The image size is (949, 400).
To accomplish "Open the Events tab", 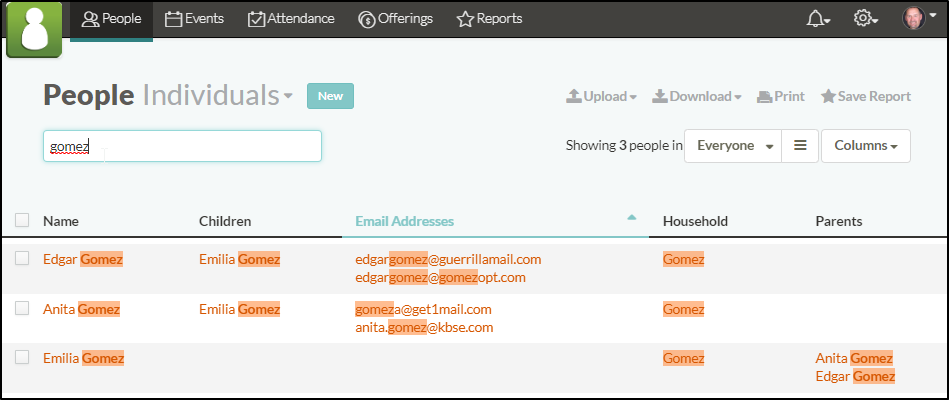I will click(x=194, y=19).
